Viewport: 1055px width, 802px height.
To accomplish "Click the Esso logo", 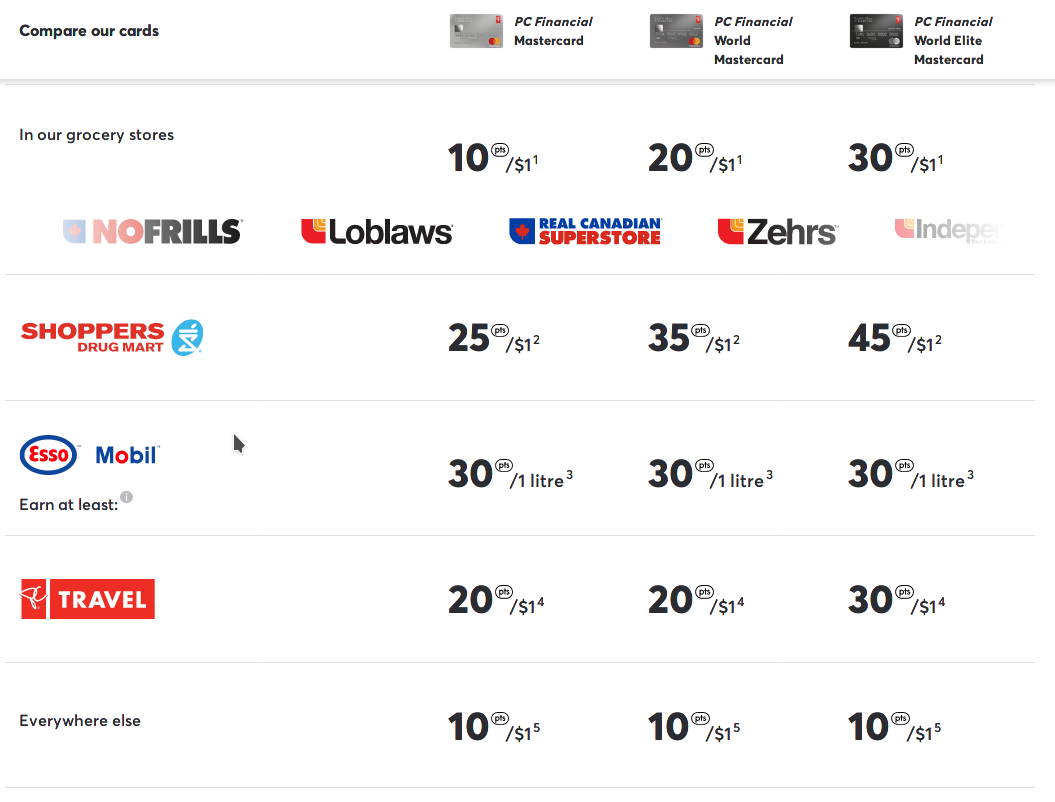I will (48, 455).
